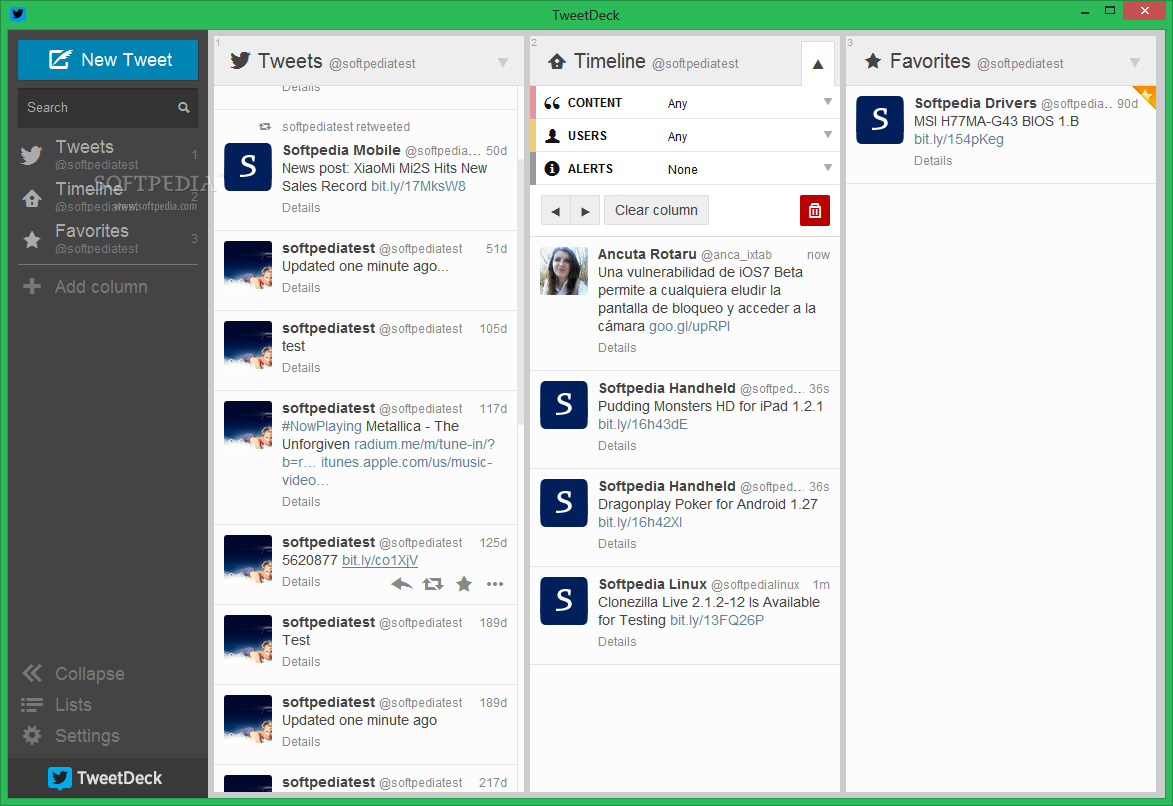Viewport: 1173px width, 806px height.
Task: Click sidebar Tweets bird icon
Action: pos(31,155)
